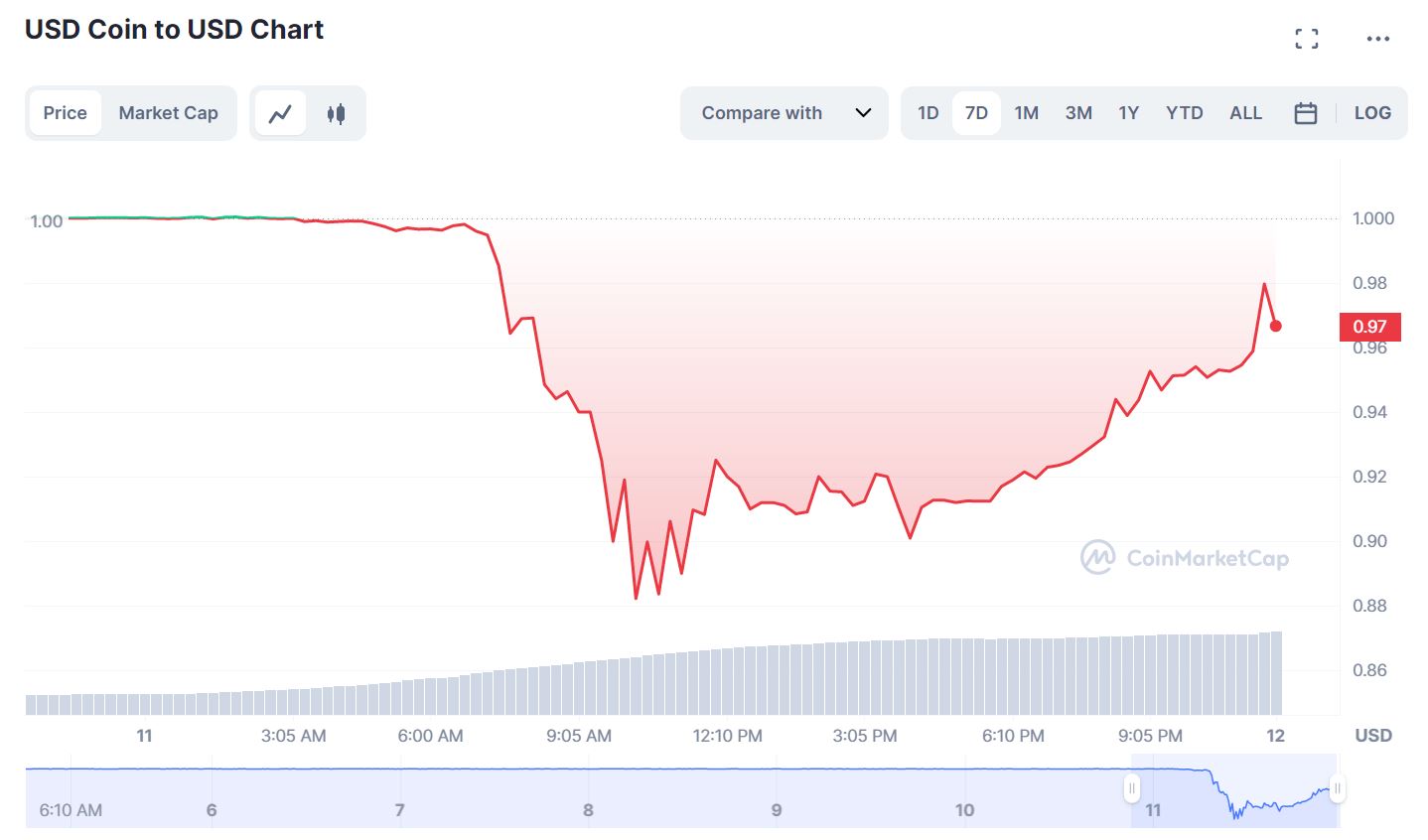Grab the left range slider handle
The image size is (1428, 840).
(1131, 789)
